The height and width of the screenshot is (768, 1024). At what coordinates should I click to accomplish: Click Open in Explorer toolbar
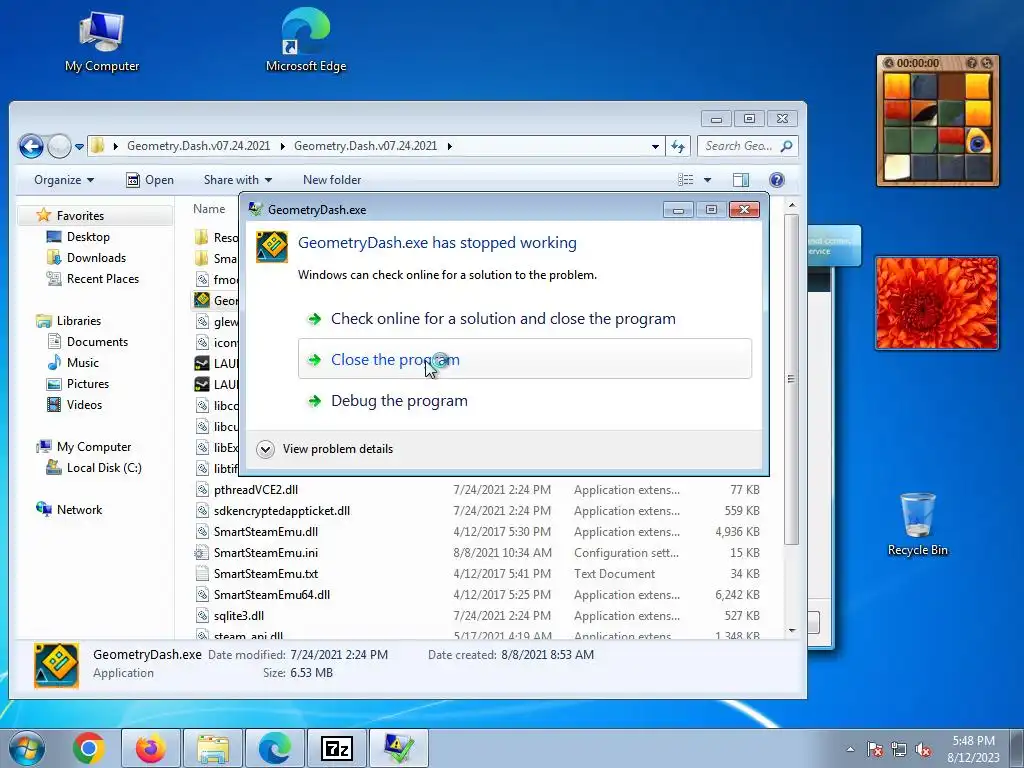(x=150, y=180)
